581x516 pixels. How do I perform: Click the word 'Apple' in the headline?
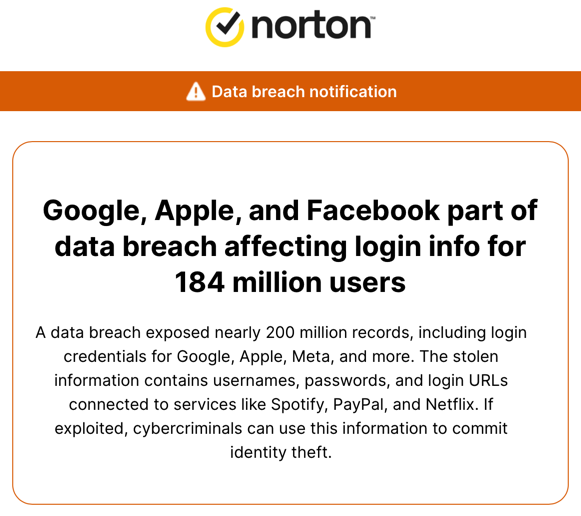[x=198, y=211]
